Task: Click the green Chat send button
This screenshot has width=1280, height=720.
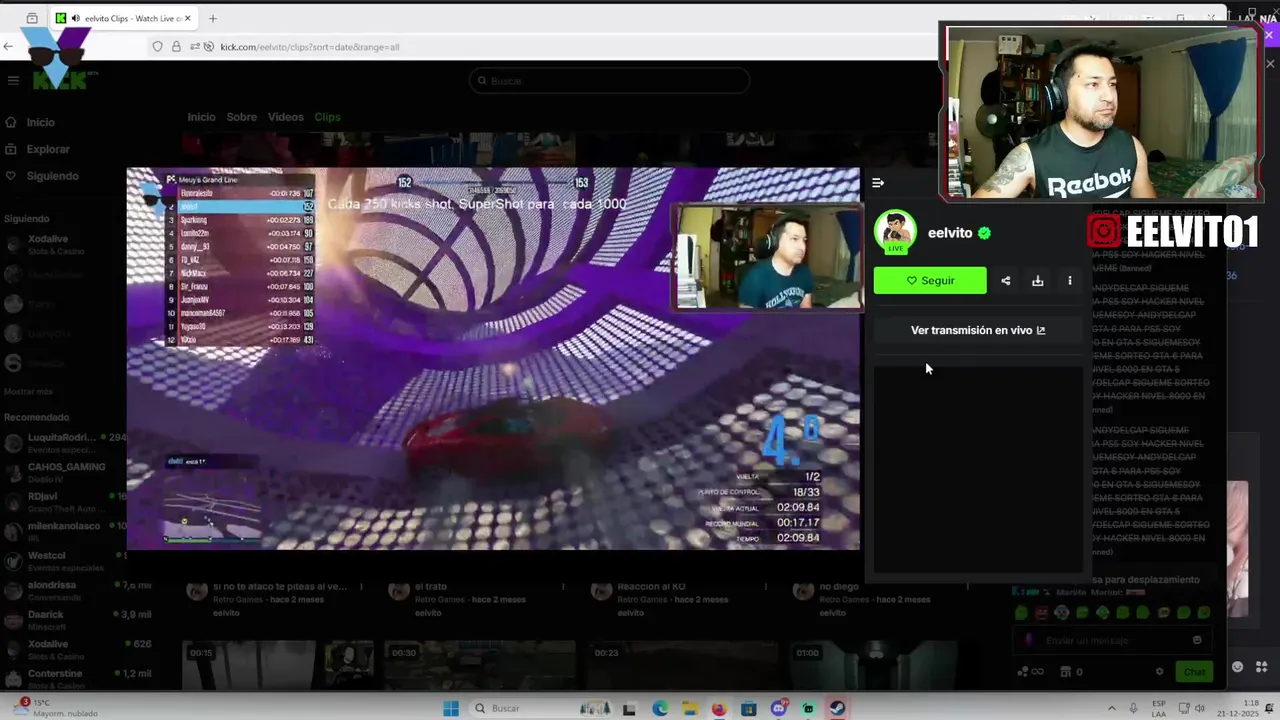Action: pyautogui.click(x=1194, y=672)
